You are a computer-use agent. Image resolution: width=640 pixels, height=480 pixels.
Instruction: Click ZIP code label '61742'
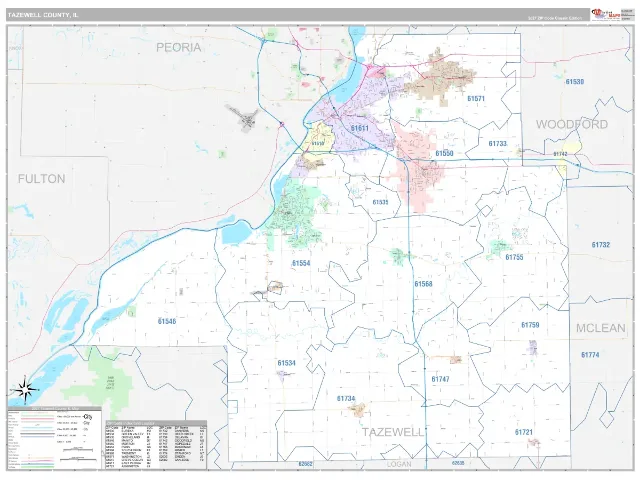coord(560,154)
